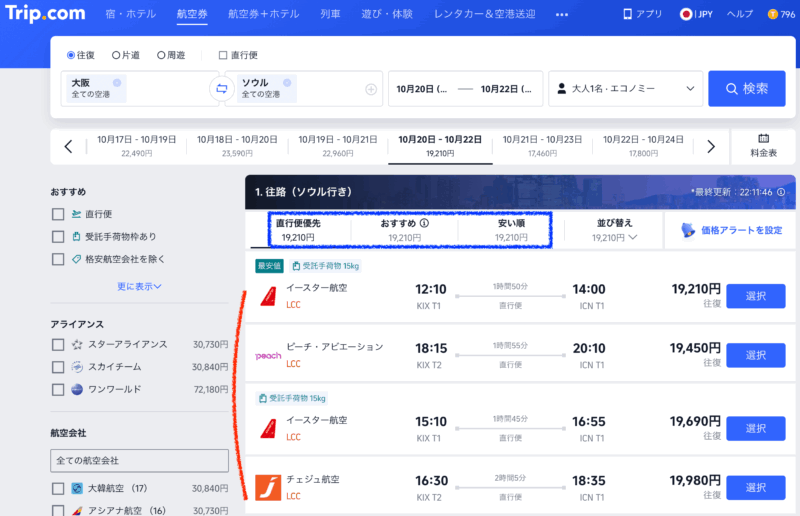Click the Star Alliance icon

click(x=77, y=345)
